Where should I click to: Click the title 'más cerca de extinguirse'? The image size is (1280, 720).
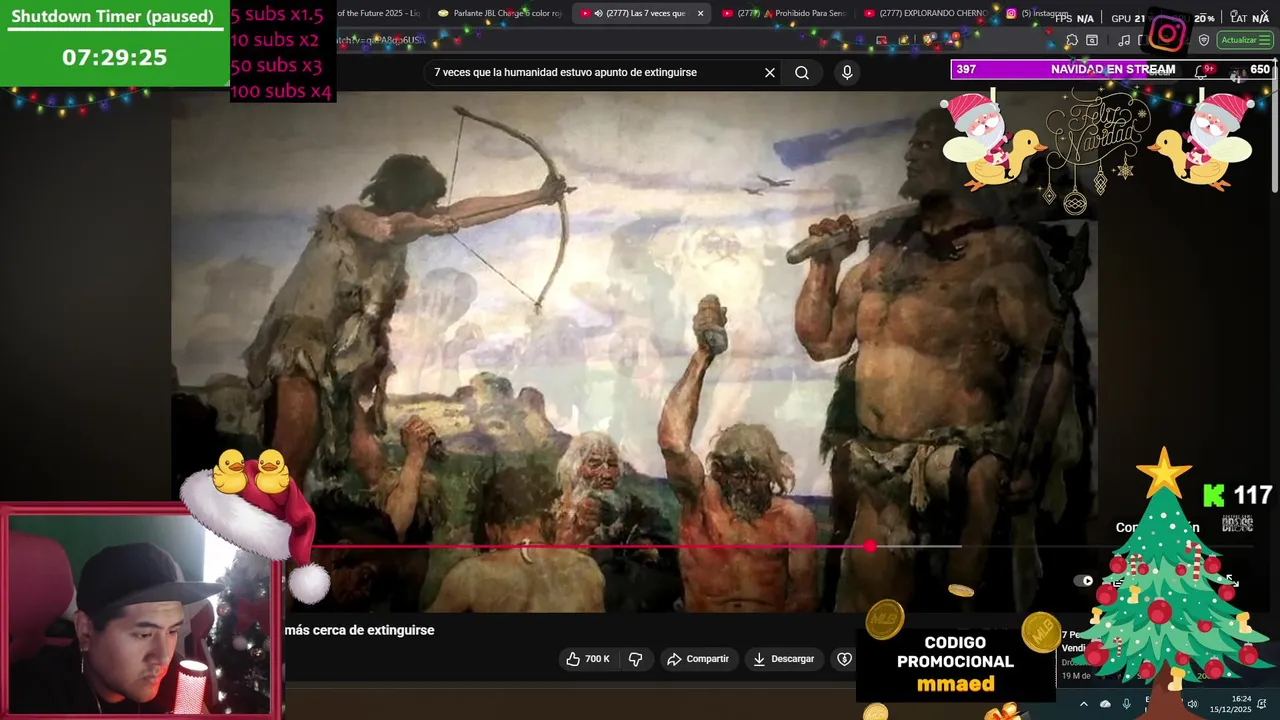[359, 630]
